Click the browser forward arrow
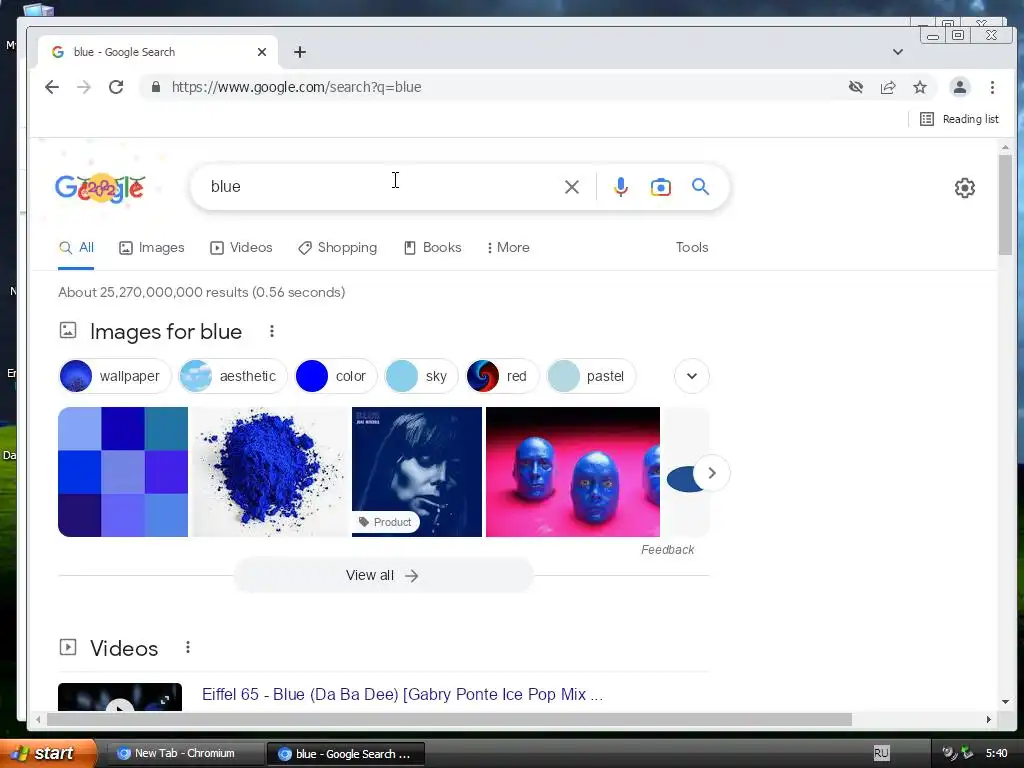Viewport: 1024px width, 768px height. point(84,87)
